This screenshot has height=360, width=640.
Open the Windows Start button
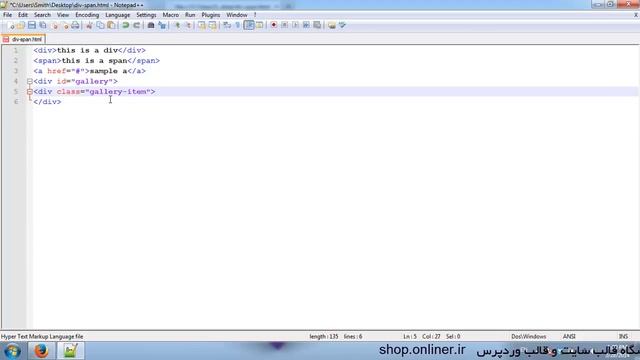pyautogui.click(x=12, y=351)
